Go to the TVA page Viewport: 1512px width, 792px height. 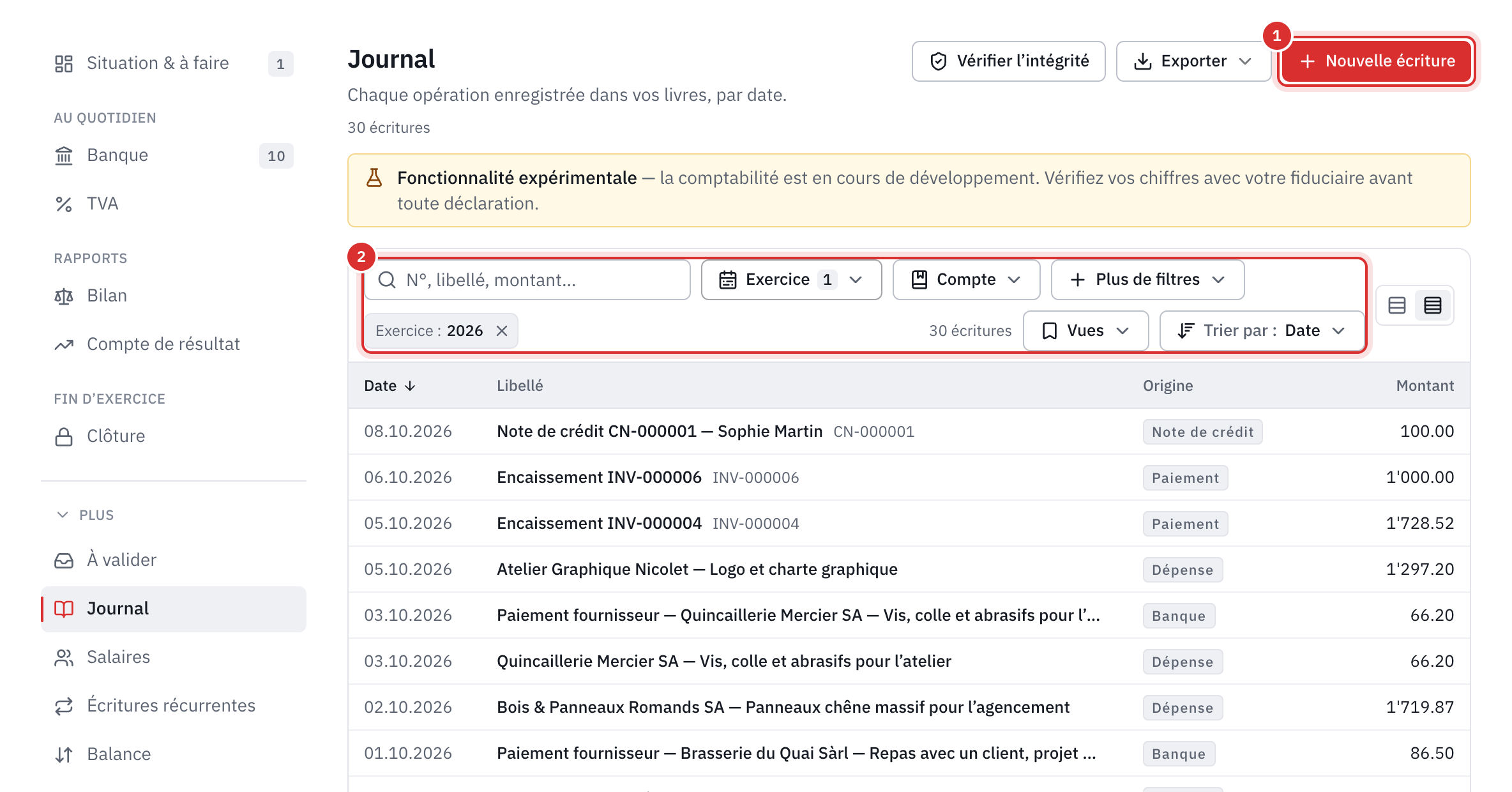[x=173, y=204]
